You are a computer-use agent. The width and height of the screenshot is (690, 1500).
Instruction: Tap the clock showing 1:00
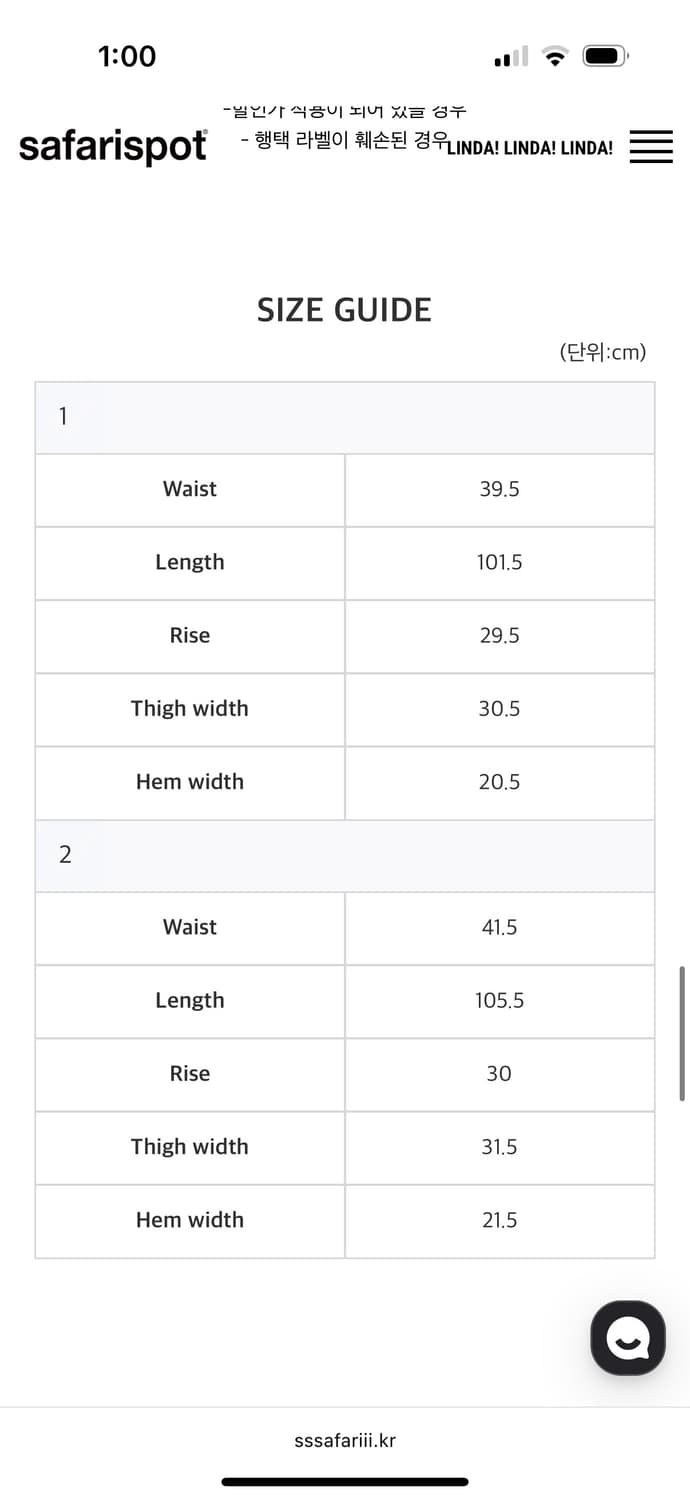[127, 57]
